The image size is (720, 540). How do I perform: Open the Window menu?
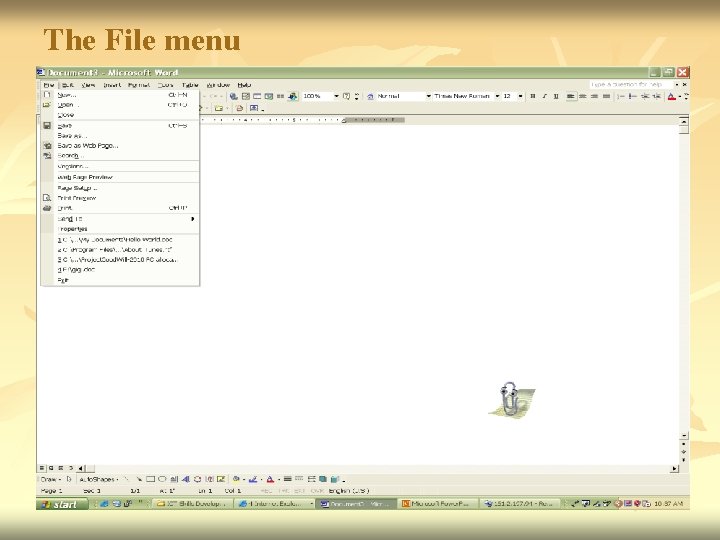[218, 85]
